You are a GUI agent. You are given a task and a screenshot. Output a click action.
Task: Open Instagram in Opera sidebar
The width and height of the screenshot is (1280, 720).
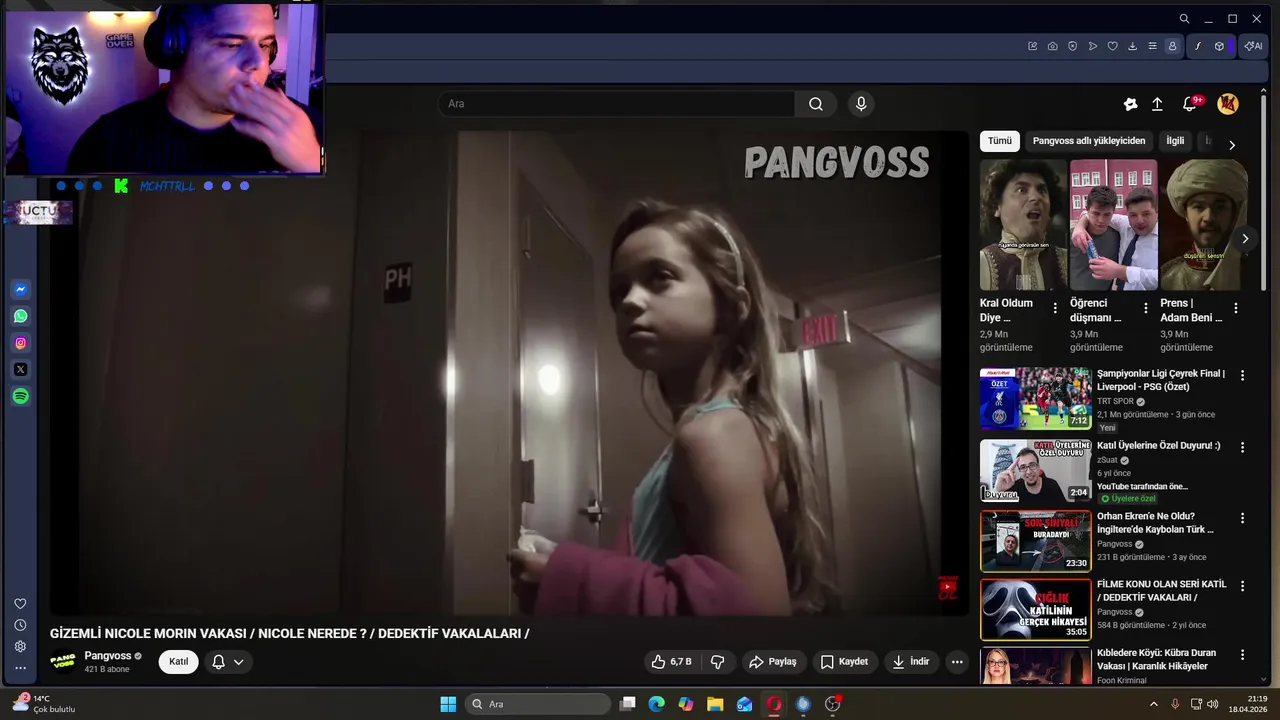20,343
